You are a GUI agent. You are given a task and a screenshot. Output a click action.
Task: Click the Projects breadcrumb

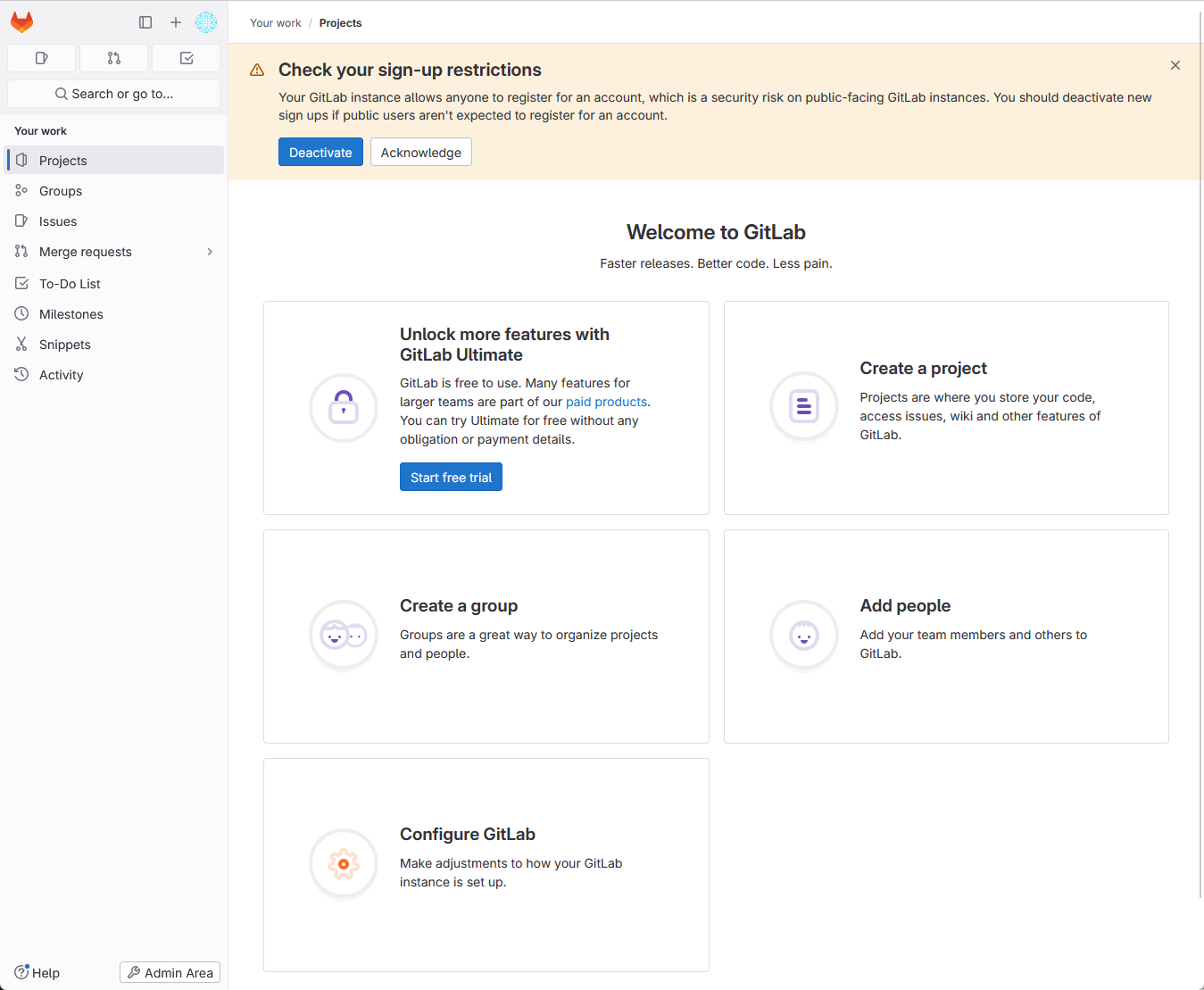341,23
